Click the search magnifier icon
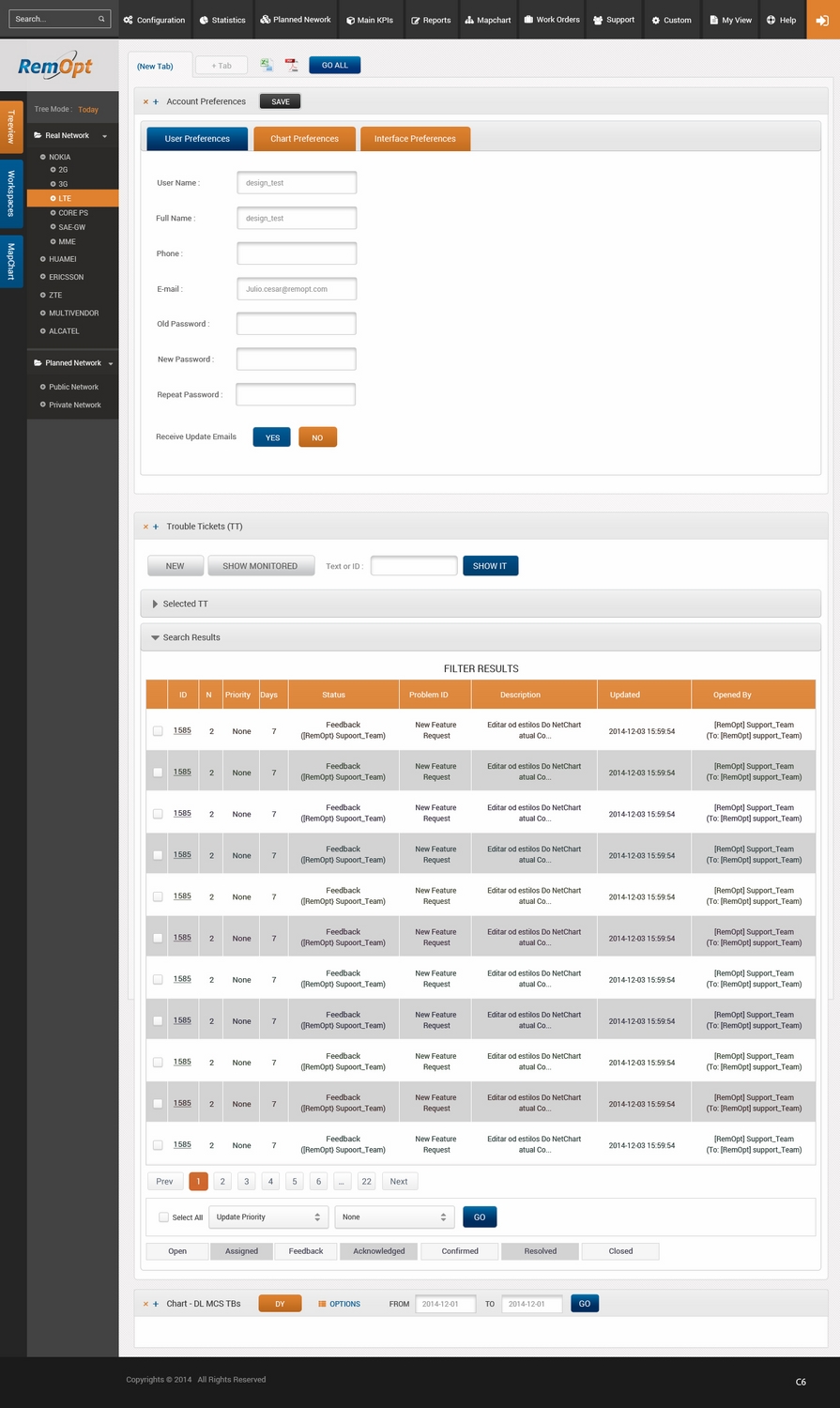The image size is (840, 1408). 101,19
